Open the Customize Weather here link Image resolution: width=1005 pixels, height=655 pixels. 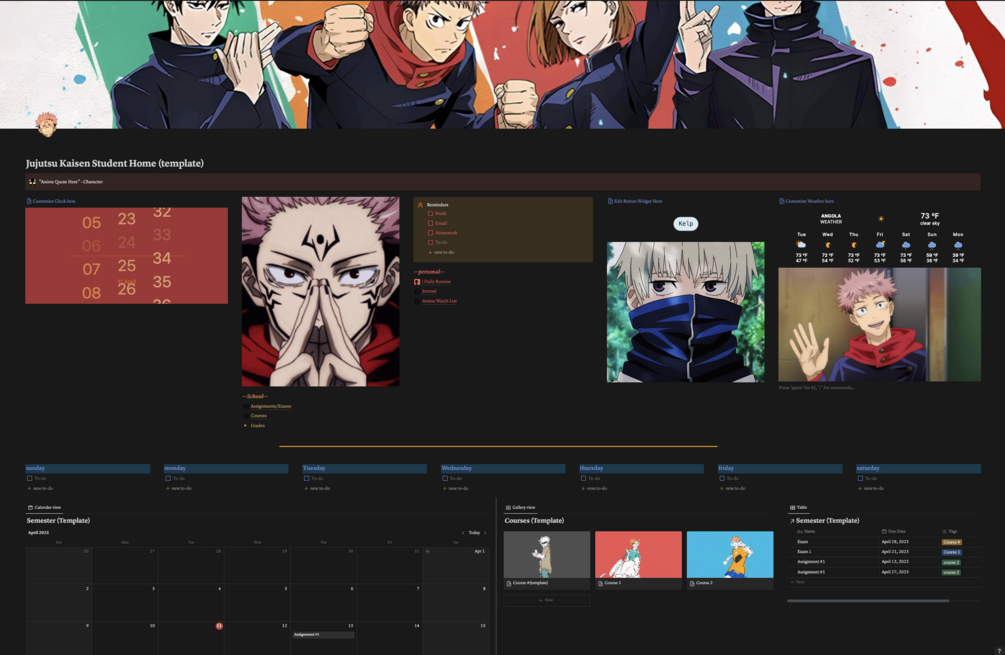(810, 201)
